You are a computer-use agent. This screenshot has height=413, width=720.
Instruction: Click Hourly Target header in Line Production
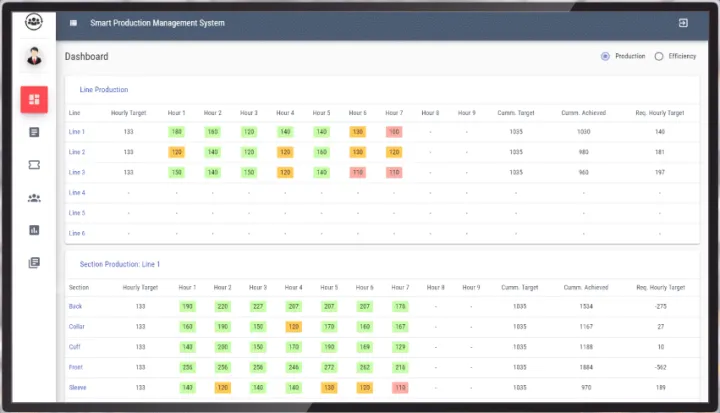click(x=129, y=113)
